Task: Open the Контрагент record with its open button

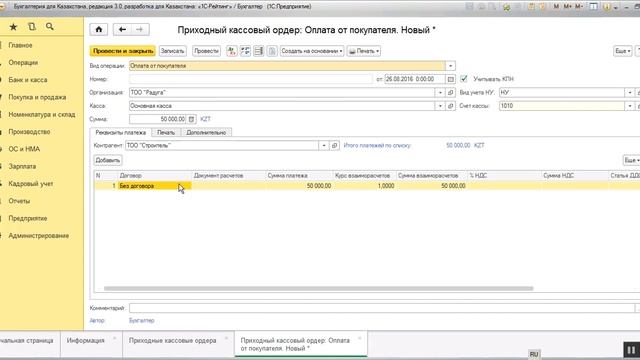Action: click(334, 145)
